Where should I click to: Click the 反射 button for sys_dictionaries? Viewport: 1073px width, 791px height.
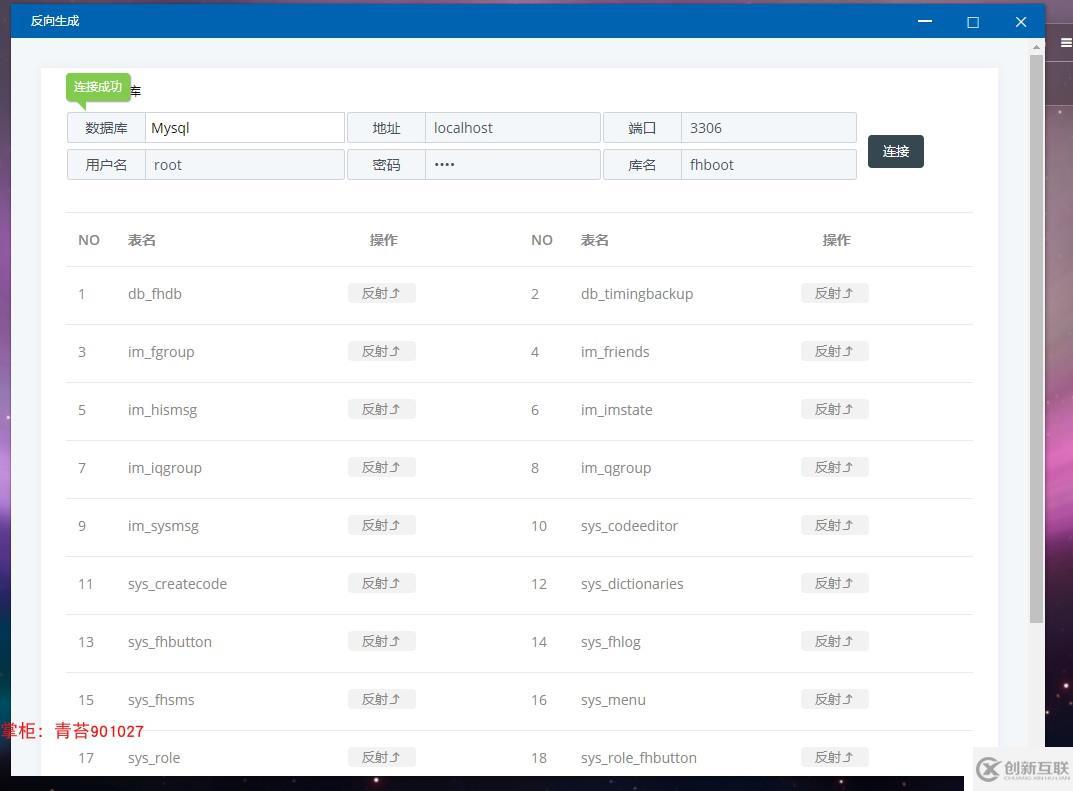[x=834, y=584]
